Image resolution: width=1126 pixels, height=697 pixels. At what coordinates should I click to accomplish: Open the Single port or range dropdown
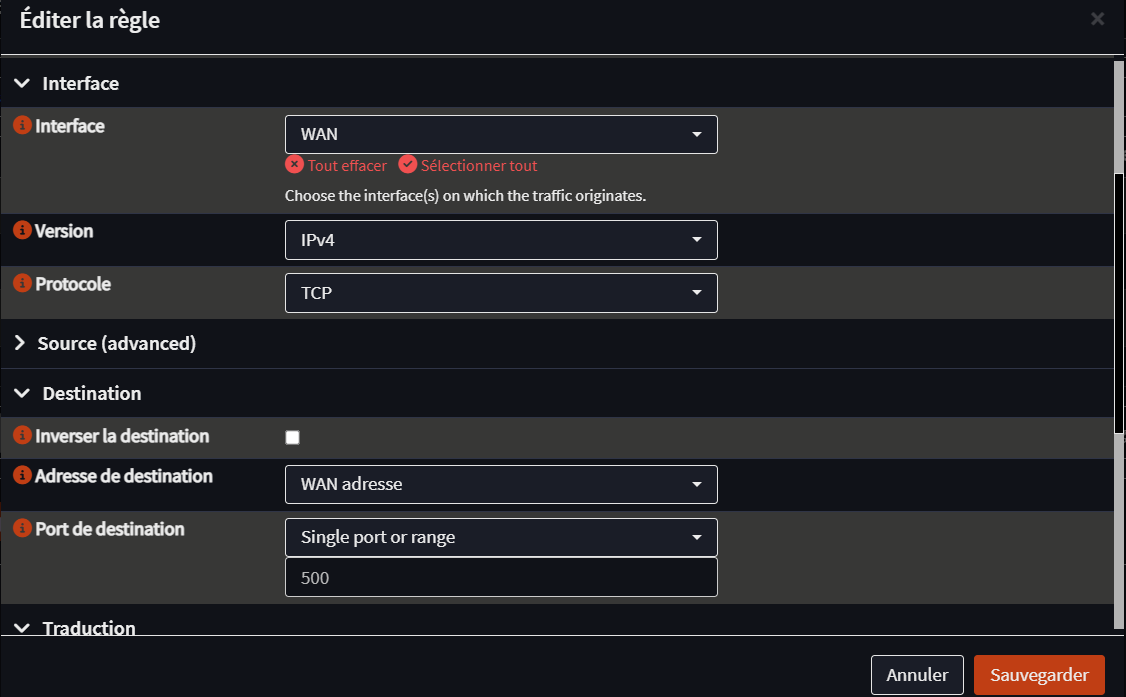coord(501,538)
